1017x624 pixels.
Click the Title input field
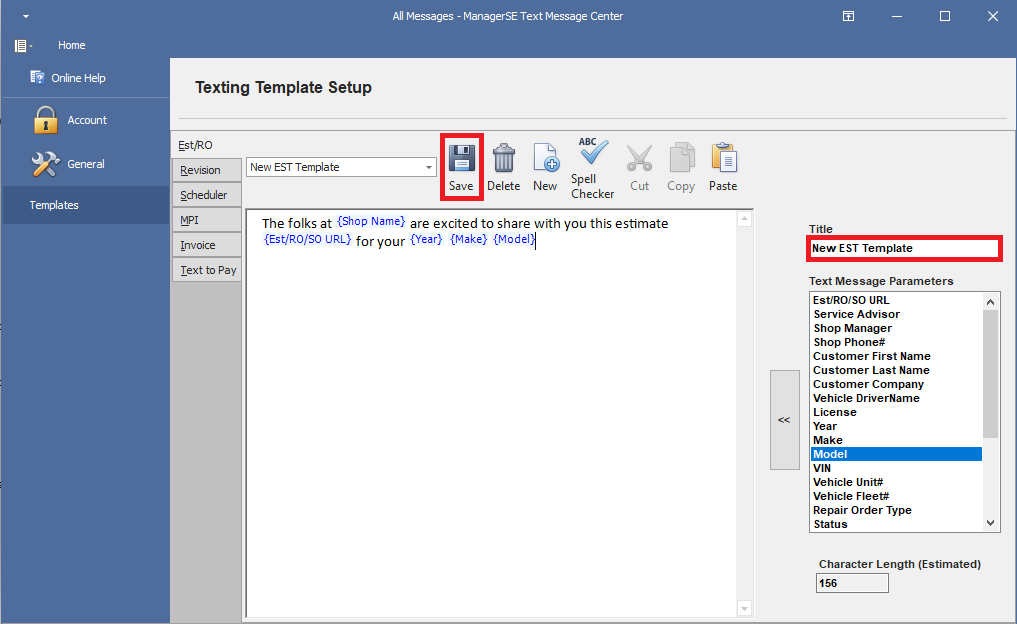pos(904,248)
